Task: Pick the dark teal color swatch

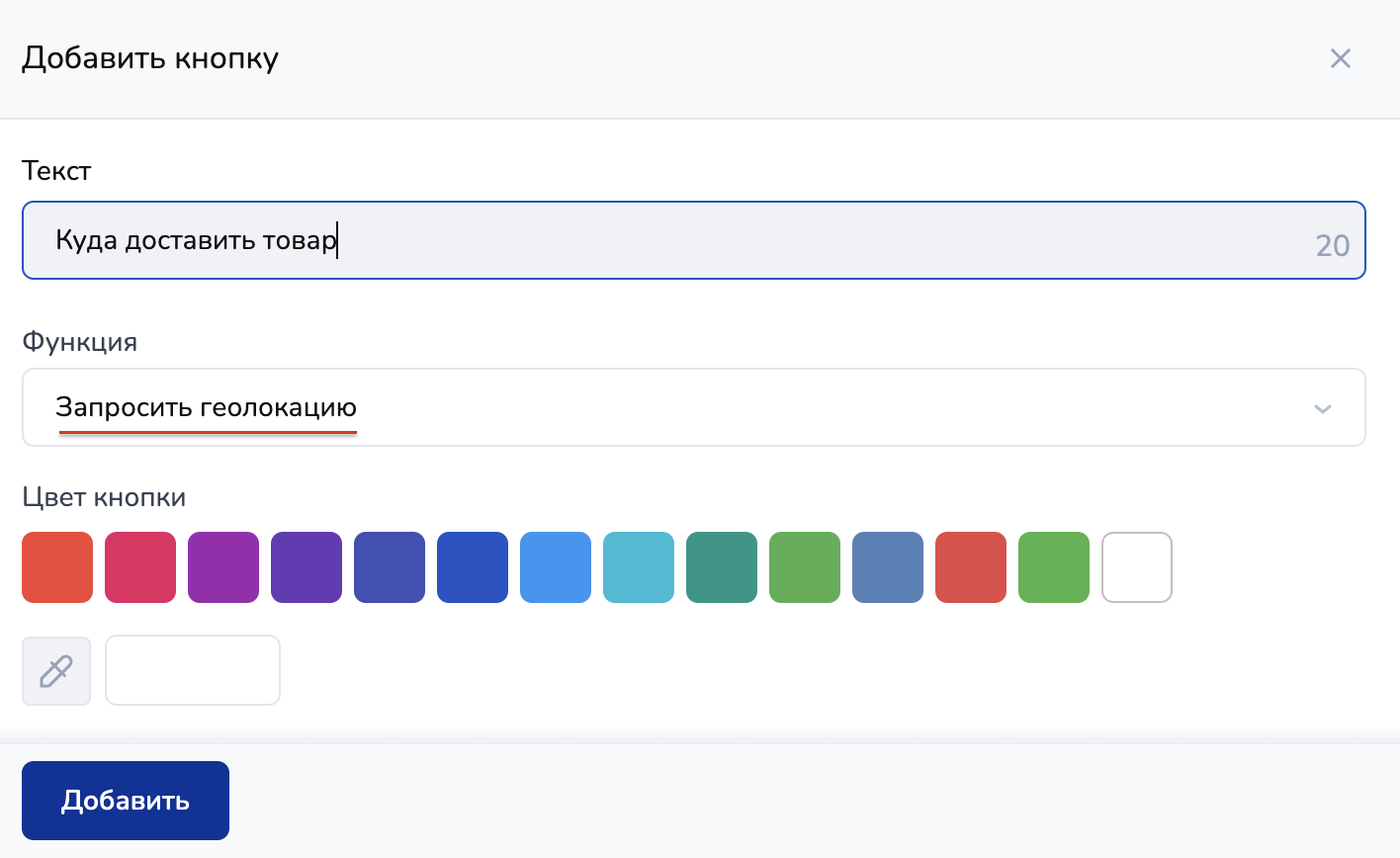Action: tap(722, 567)
